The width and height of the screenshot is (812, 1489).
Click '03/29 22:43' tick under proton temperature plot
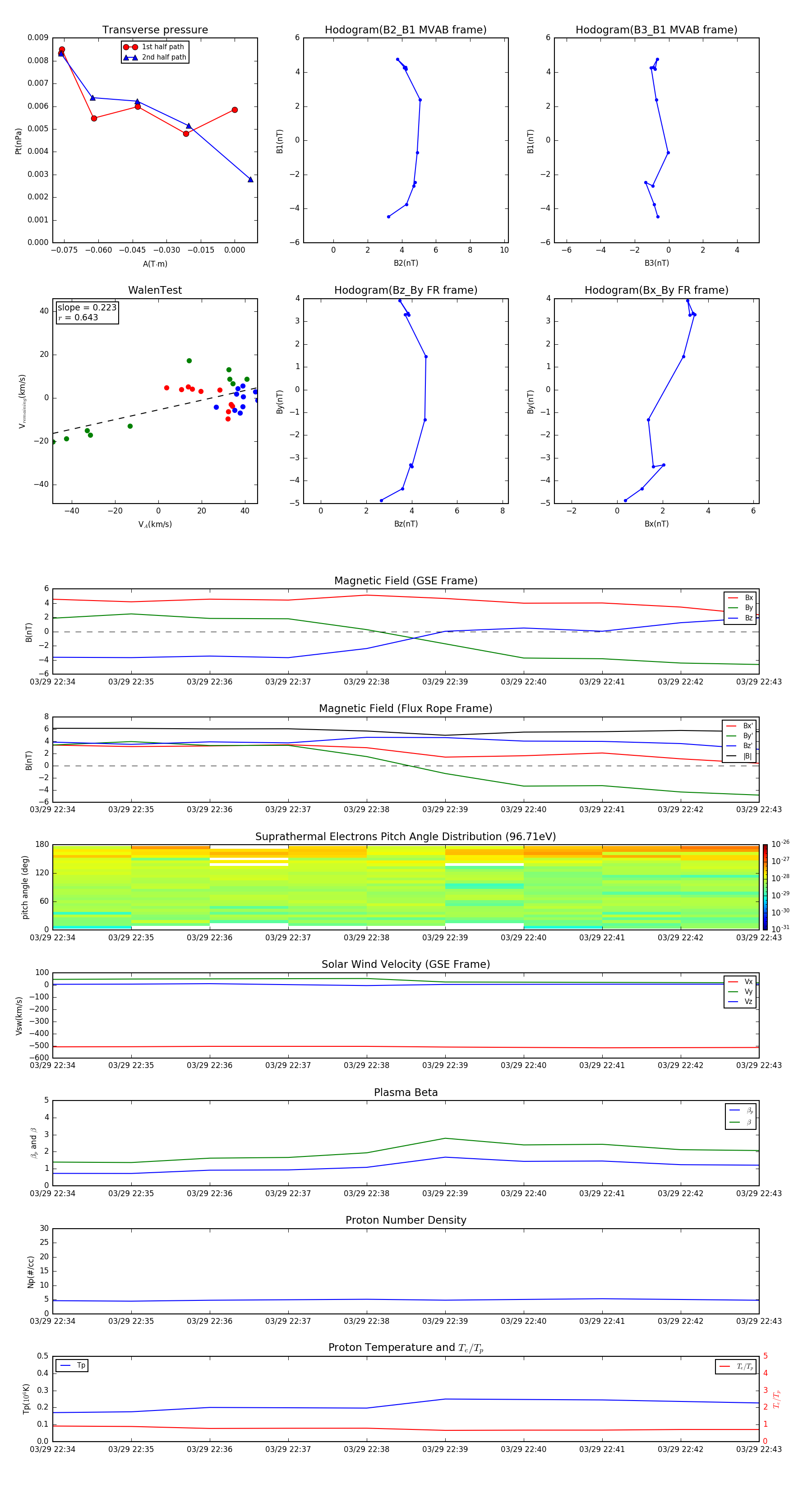pos(759,1449)
